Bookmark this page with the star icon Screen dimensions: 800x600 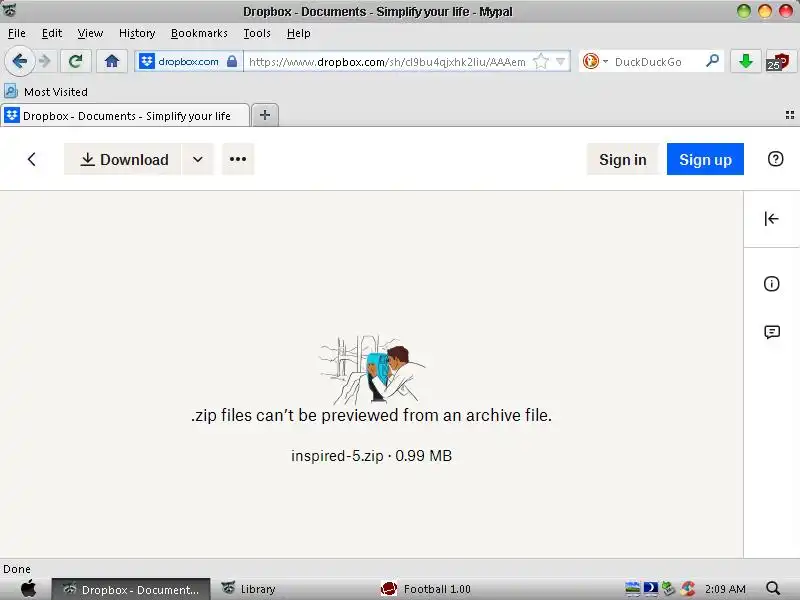pyautogui.click(x=541, y=62)
